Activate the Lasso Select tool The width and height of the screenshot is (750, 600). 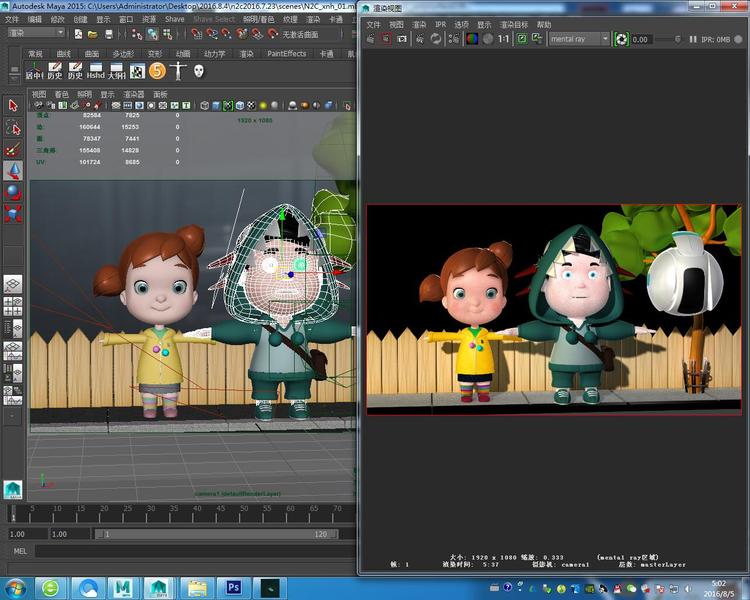click(x=13, y=128)
